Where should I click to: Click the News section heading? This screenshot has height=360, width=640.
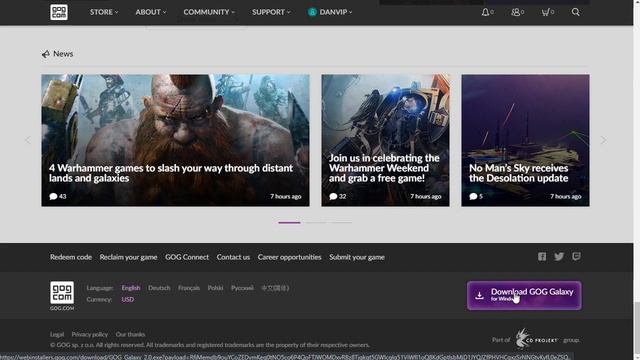pyautogui.click(x=63, y=54)
